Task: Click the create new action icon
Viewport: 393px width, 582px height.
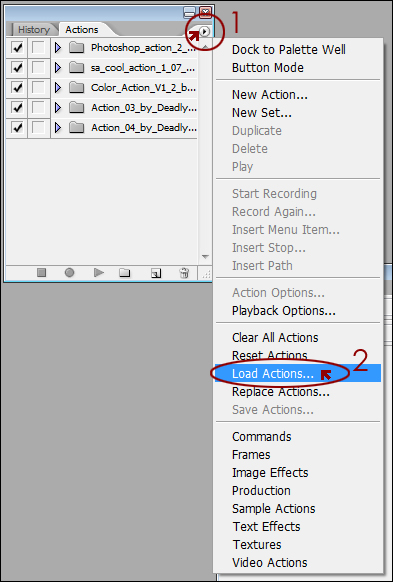Action: click(x=156, y=274)
